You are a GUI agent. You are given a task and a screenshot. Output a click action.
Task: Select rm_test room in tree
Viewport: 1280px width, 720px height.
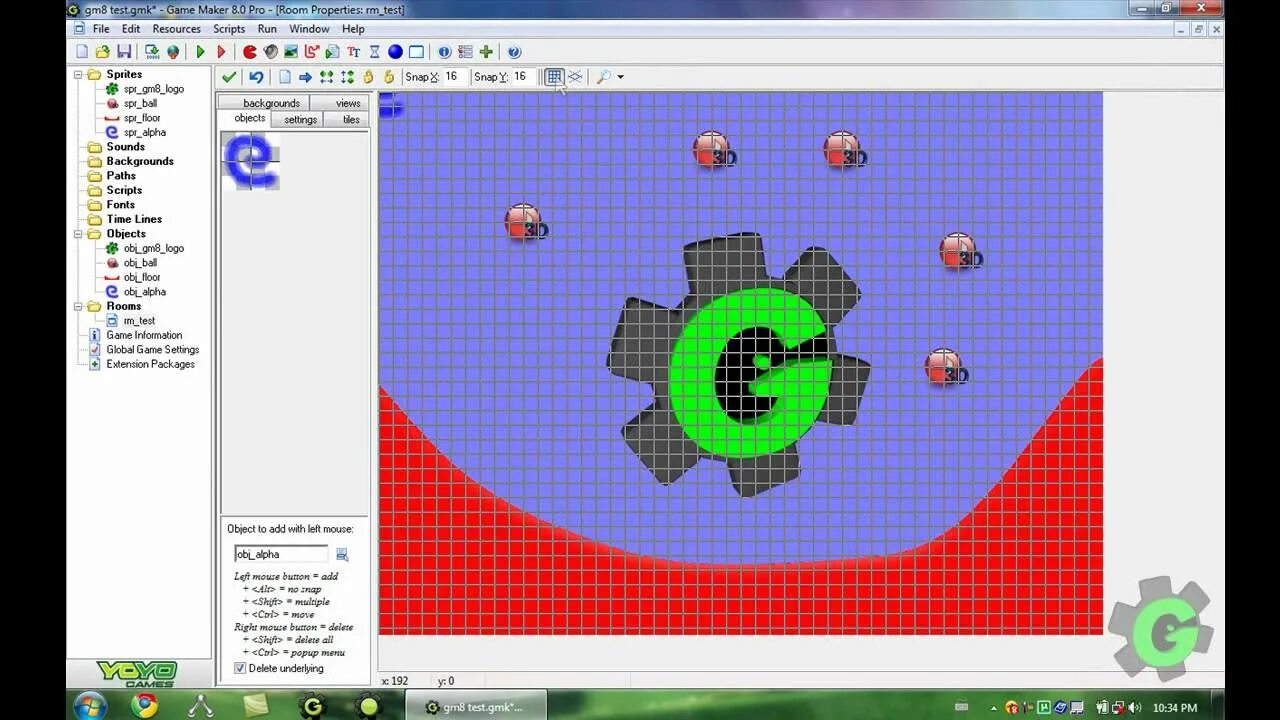tap(139, 321)
